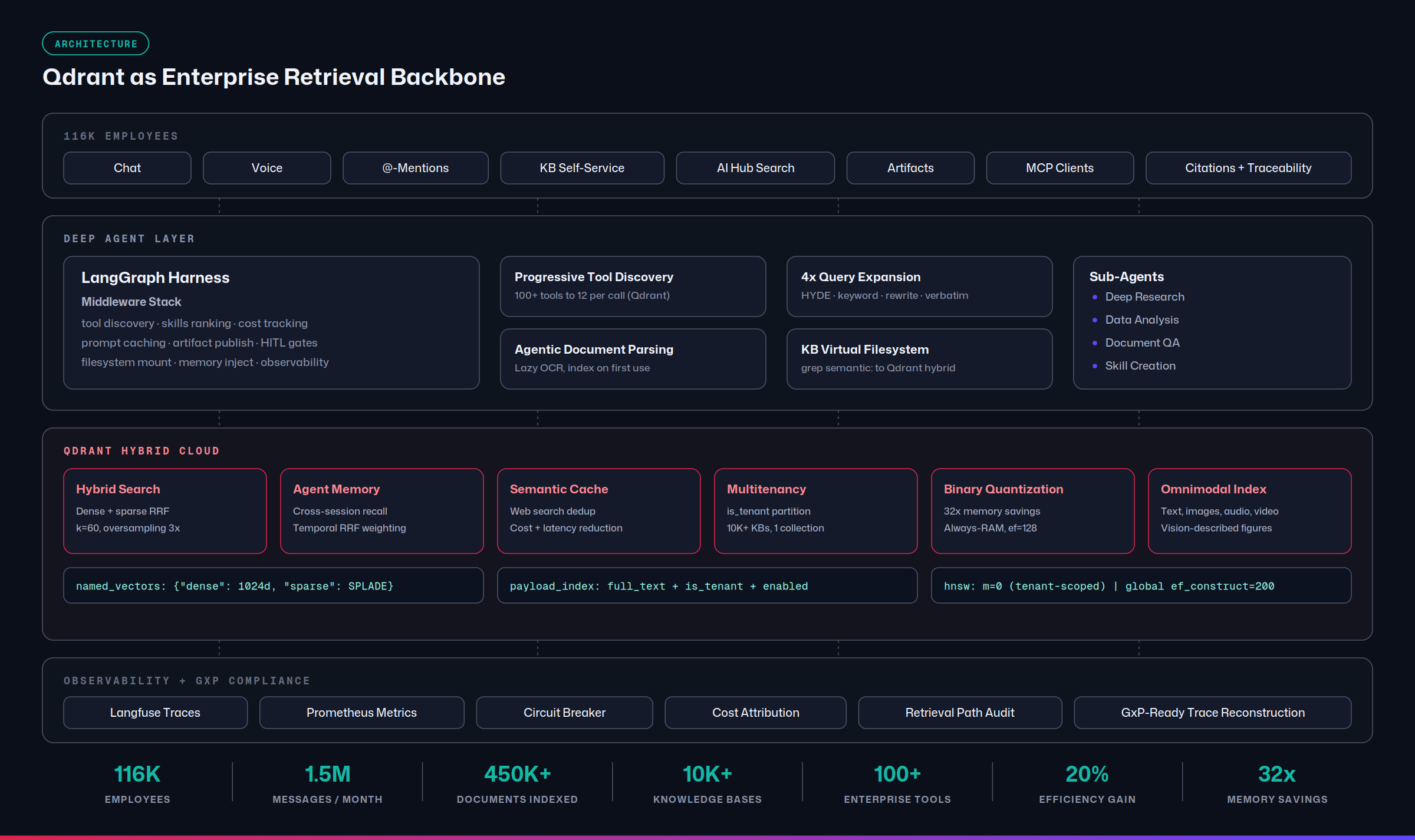Image resolution: width=1415 pixels, height=840 pixels.
Task: Select the Artifacts pill
Action: pyautogui.click(x=910, y=168)
